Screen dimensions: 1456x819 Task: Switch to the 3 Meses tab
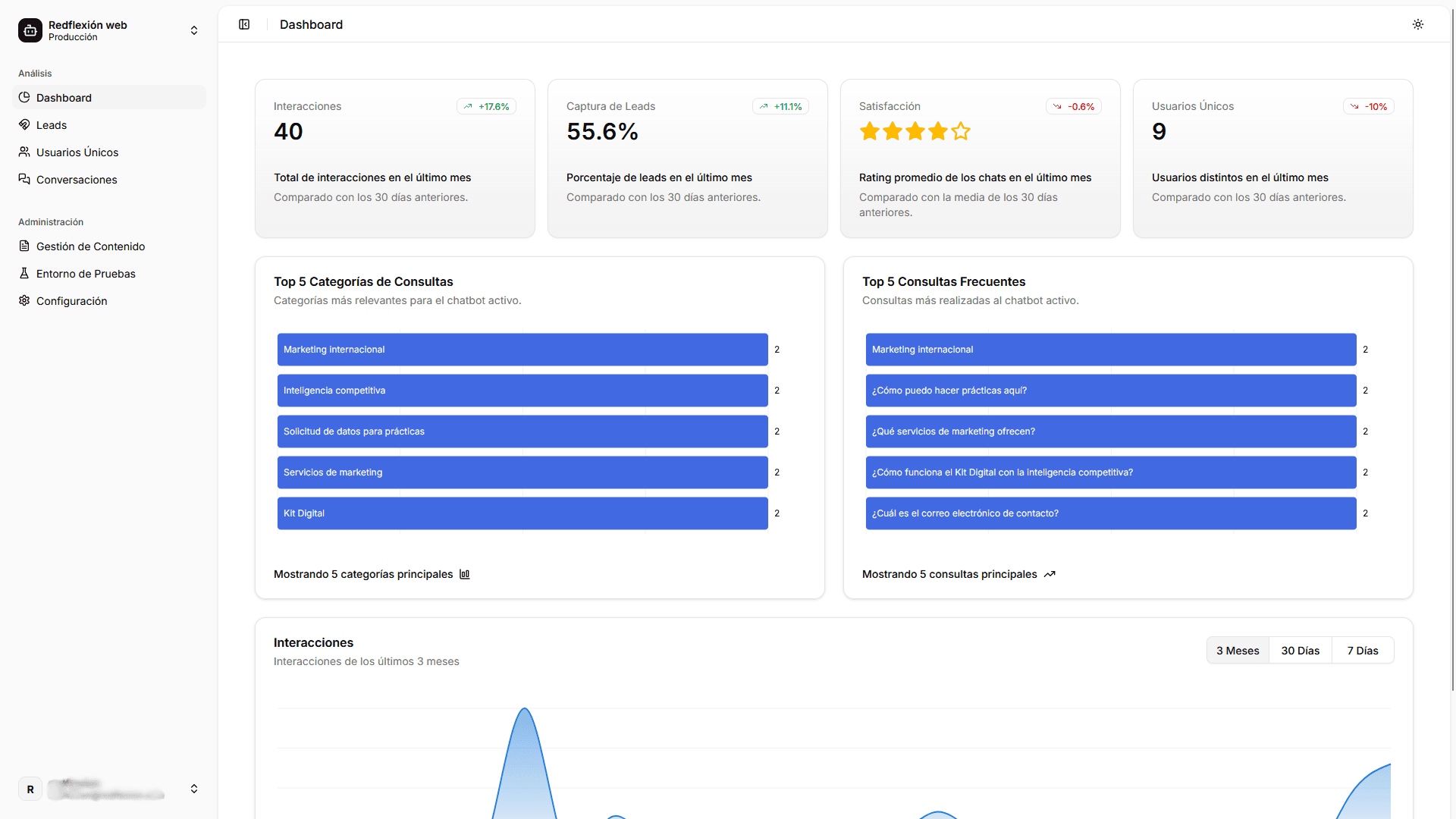point(1238,651)
